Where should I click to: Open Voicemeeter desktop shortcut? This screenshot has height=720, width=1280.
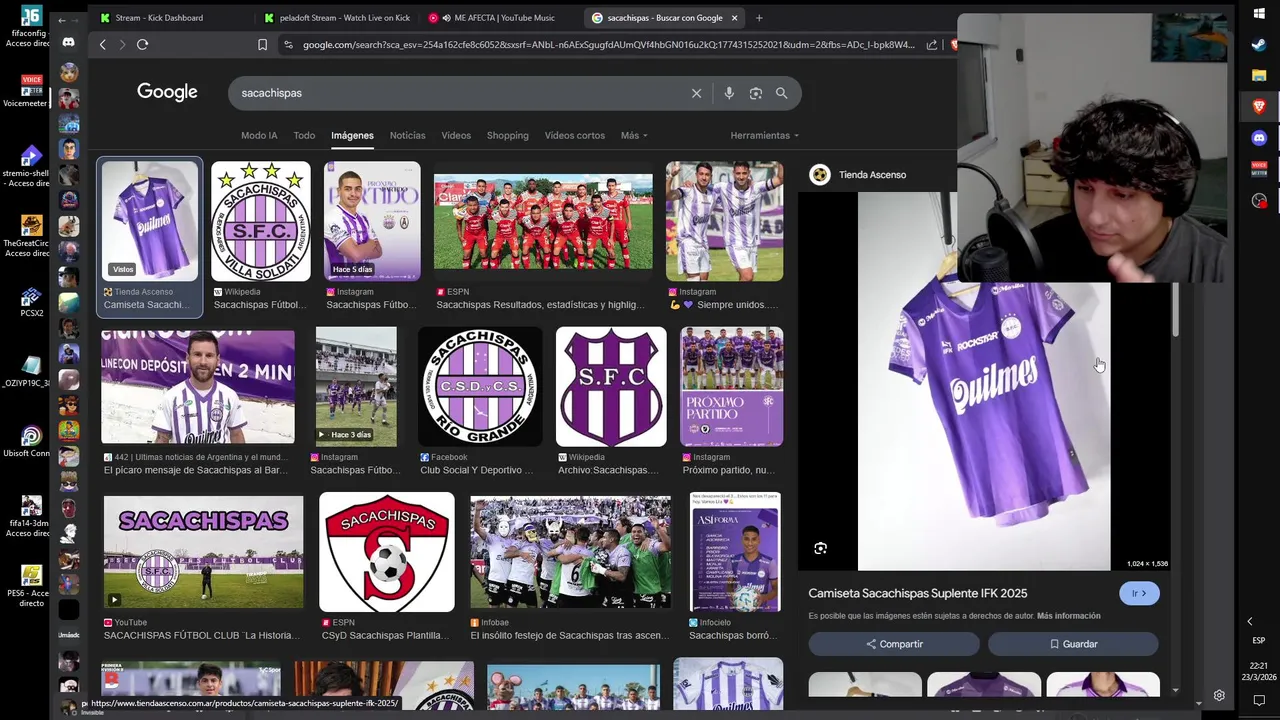[31, 90]
